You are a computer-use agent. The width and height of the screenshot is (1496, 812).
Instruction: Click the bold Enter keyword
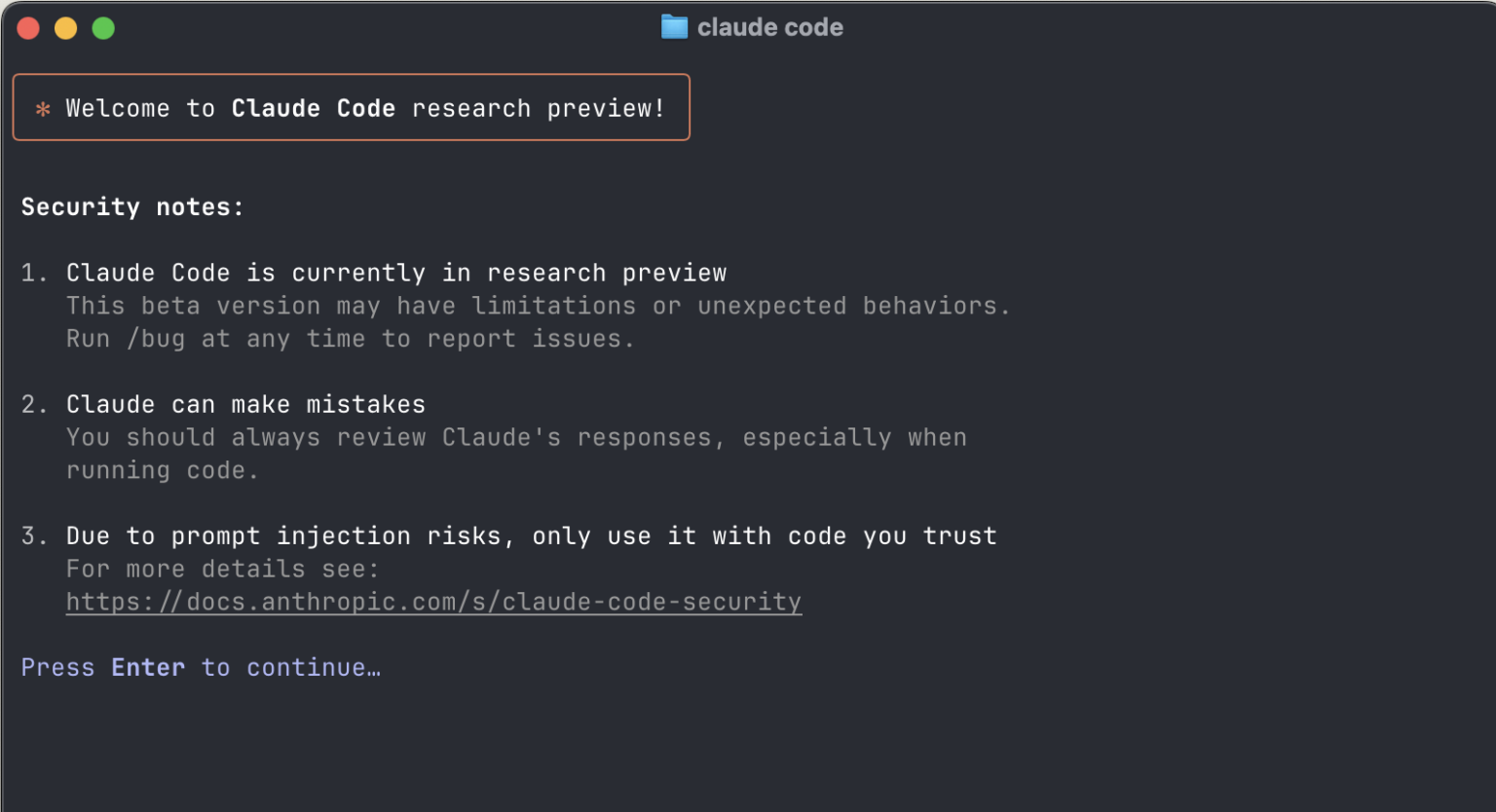pyautogui.click(x=147, y=667)
